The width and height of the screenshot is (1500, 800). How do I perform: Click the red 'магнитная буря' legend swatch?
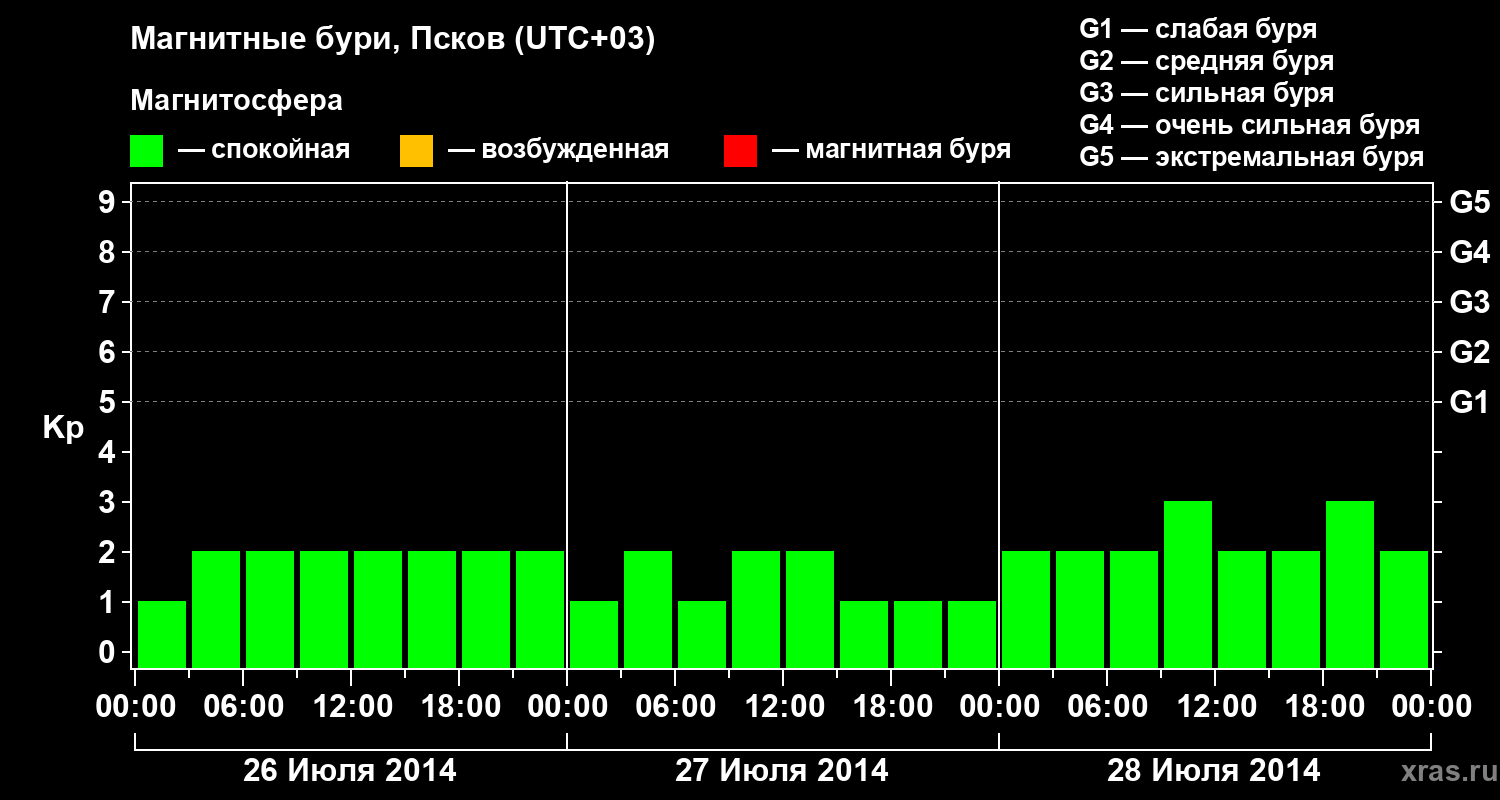coord(740,151)
